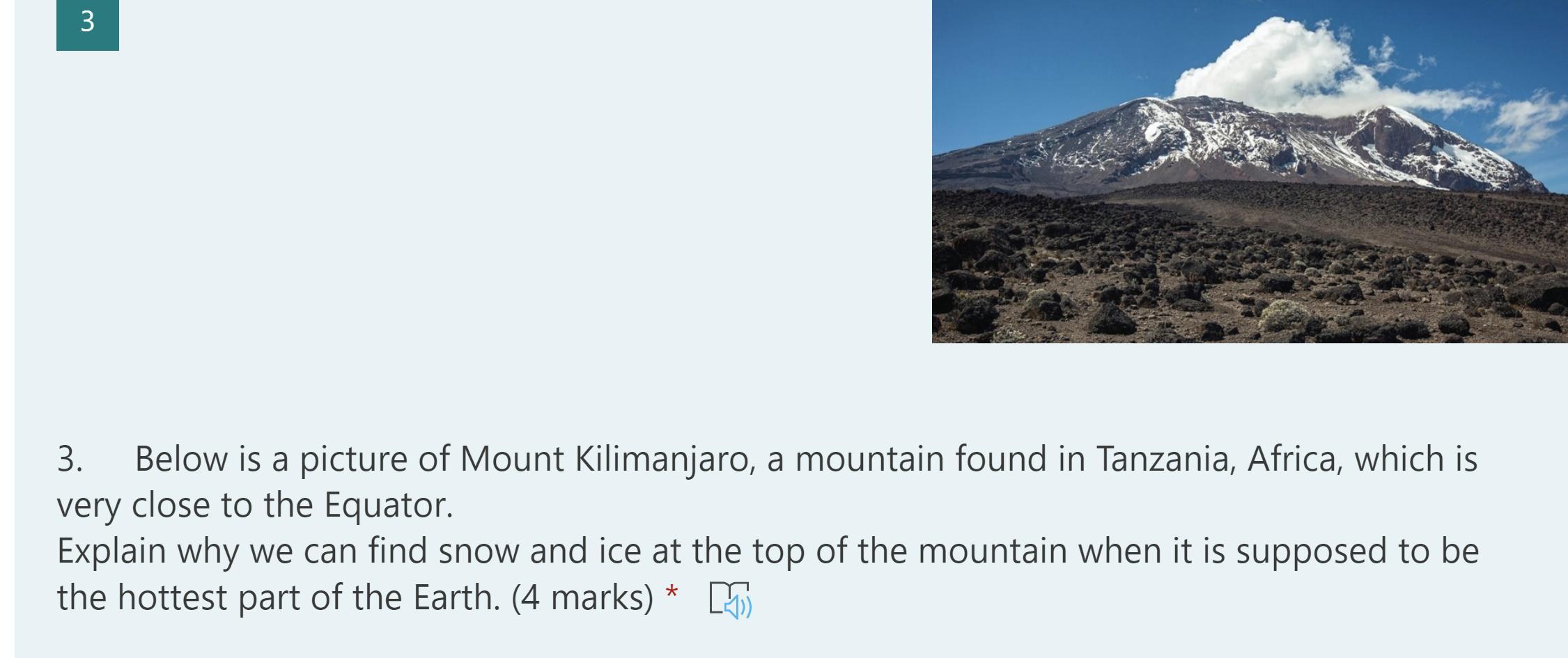Click the "(4 marks)" text
Viewport: 1568px width, 658px height.
(582, 597)
